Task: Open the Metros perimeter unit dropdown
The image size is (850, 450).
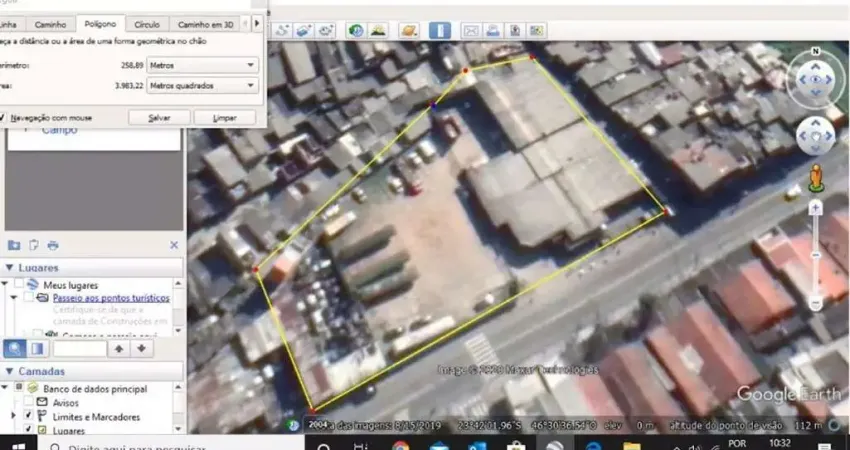Action: click(x=202, y=65)
